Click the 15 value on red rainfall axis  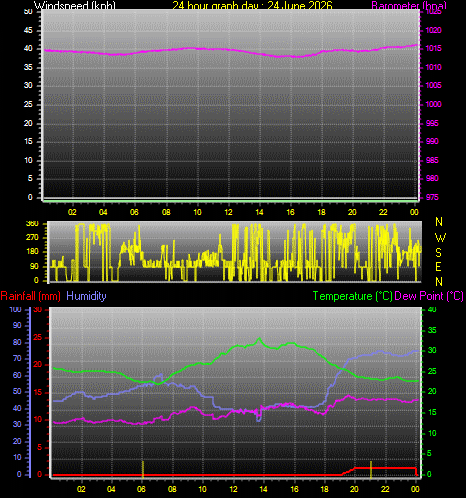[x=38, y=392]
